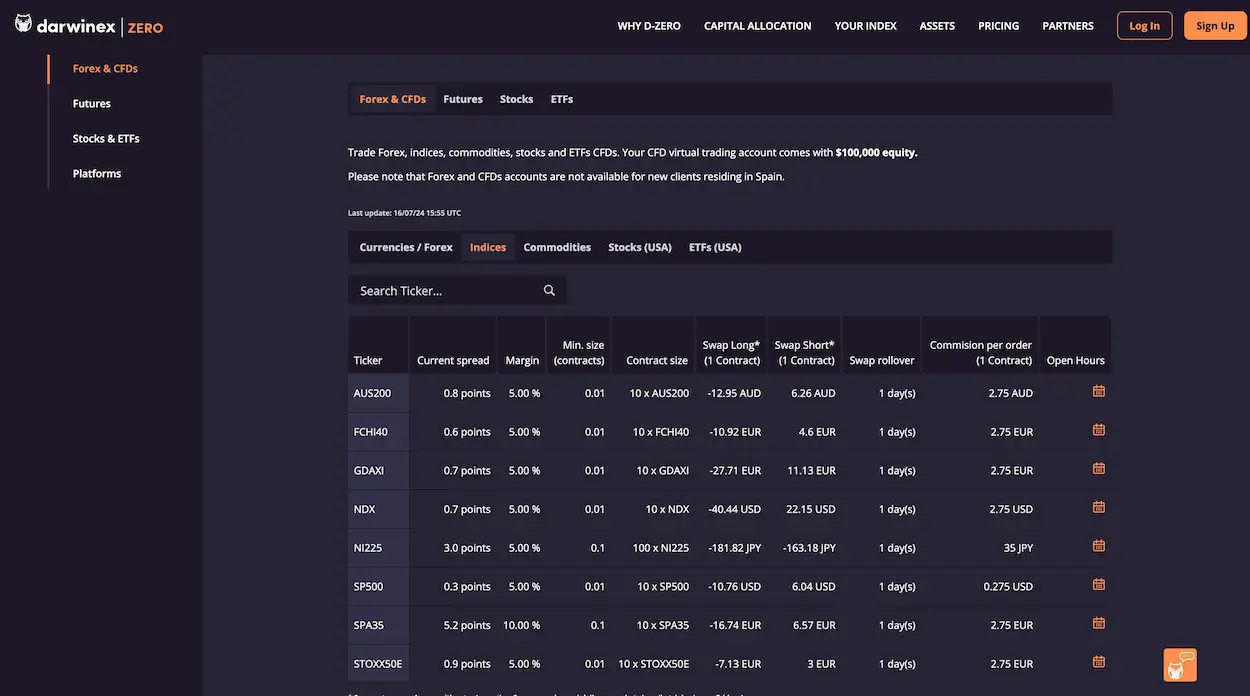Switch to the ETFs (USA) tab
This screenshot has height=696, width=1250.
click(x=714, y=246)
